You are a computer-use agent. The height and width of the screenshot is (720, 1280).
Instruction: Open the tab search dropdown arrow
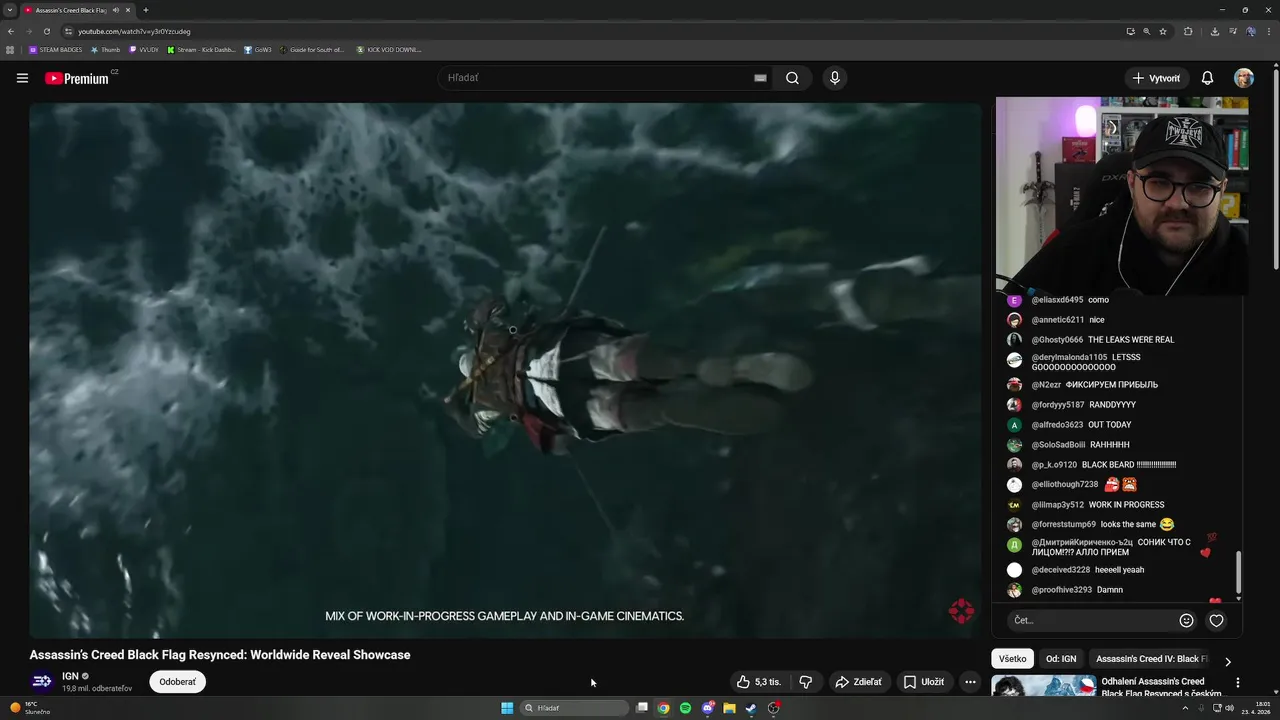pos(10,10)
